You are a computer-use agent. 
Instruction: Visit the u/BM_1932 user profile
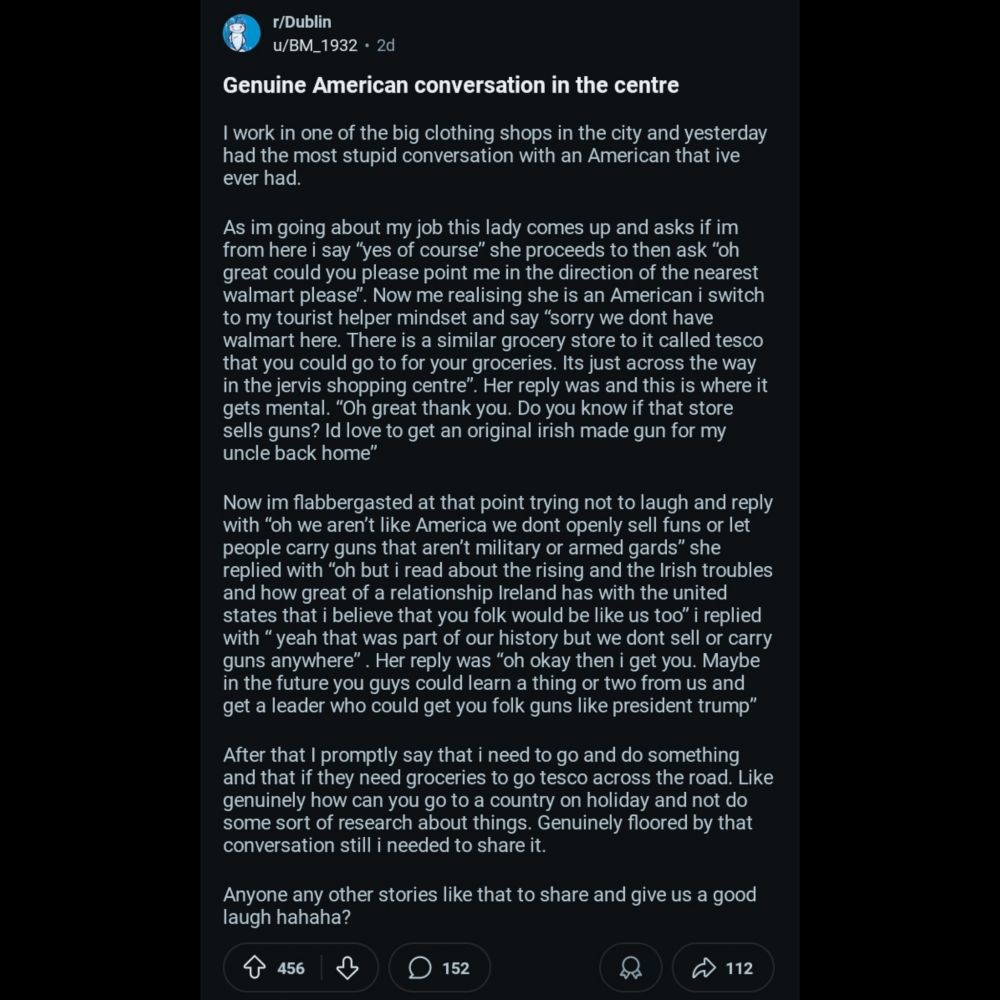[315, 45]
